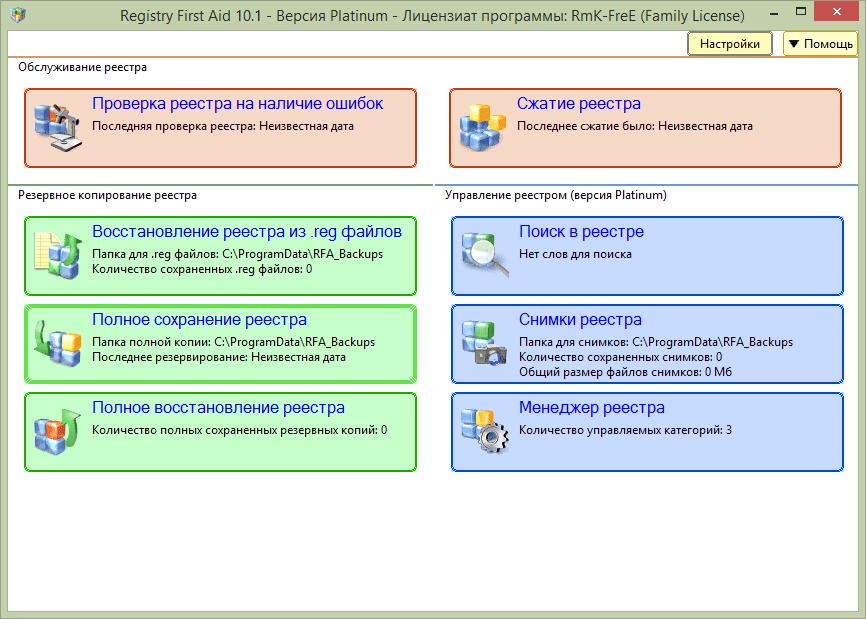The width and height of the screenshot is (866, 619).
Task: Click the Обслуживание реестра section label
Action: click(x=82, y=67)
